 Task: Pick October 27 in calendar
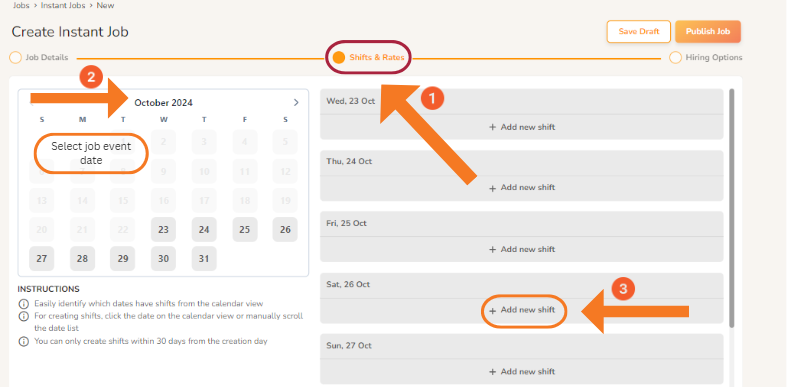(x=41, y=259)
